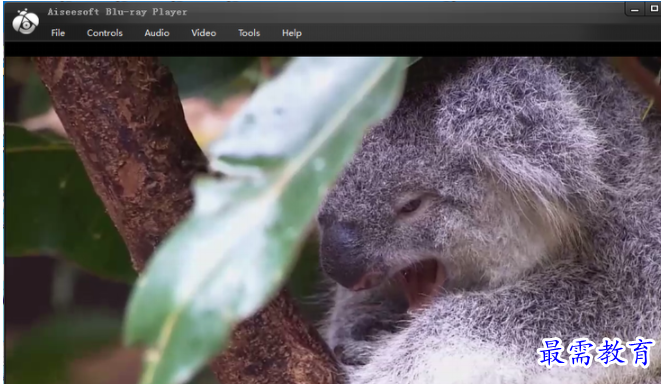
Task: Click the koala video playback area
Action: (333, 220)
